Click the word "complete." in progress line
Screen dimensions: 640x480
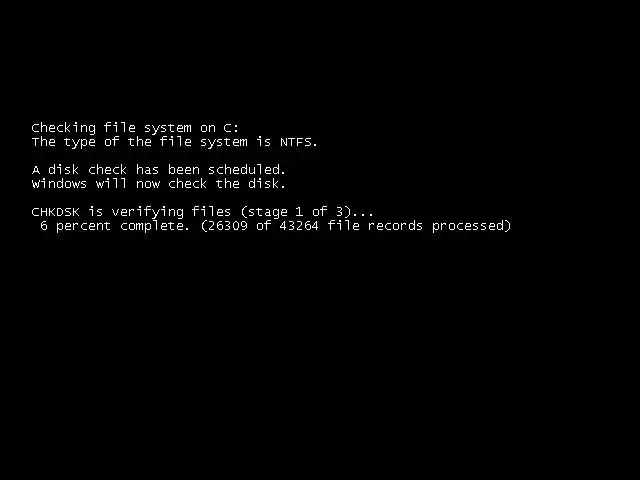coord(156,226)
